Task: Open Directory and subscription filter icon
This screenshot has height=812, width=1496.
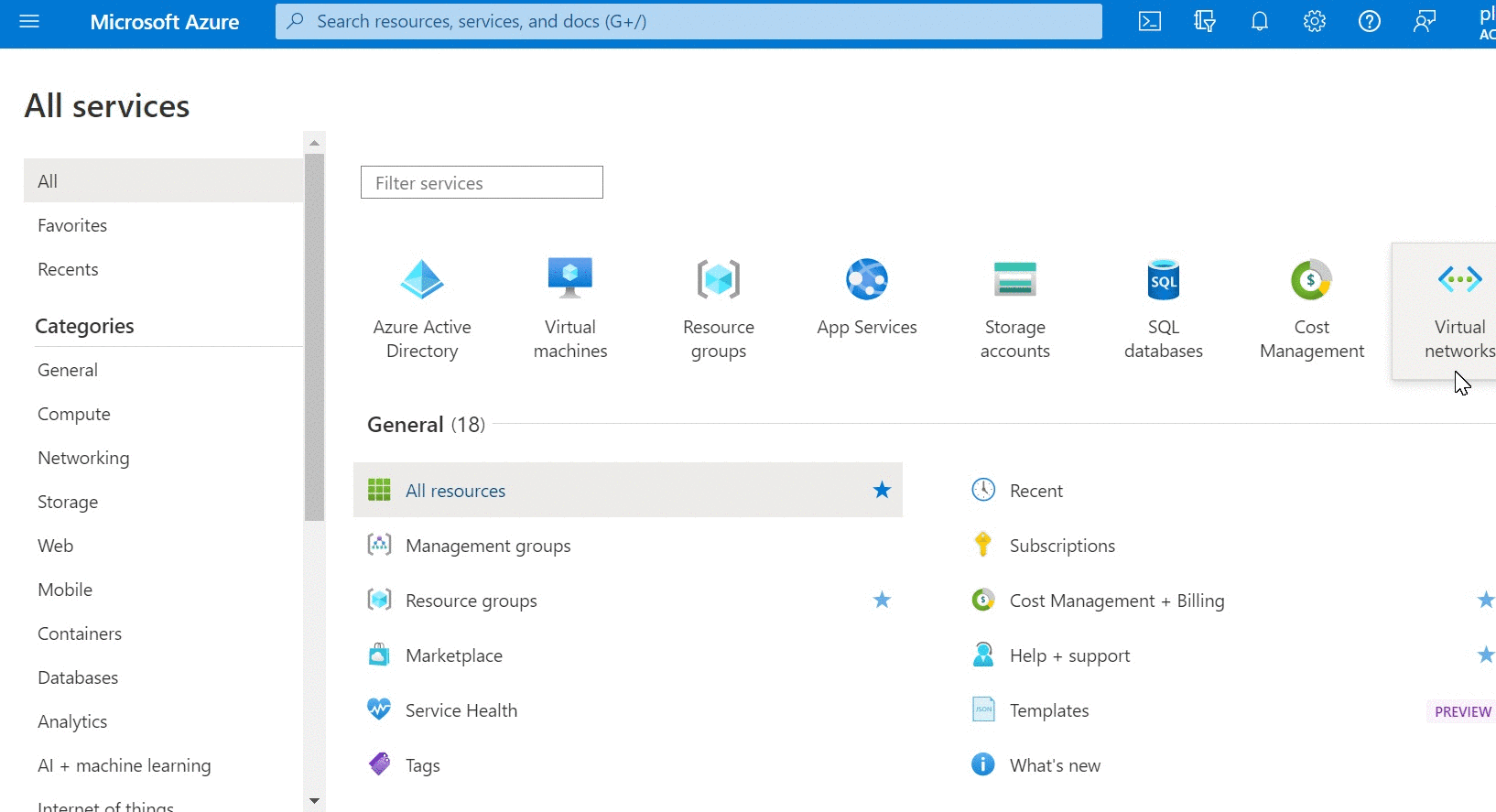Action: [x=1205, y=21]
